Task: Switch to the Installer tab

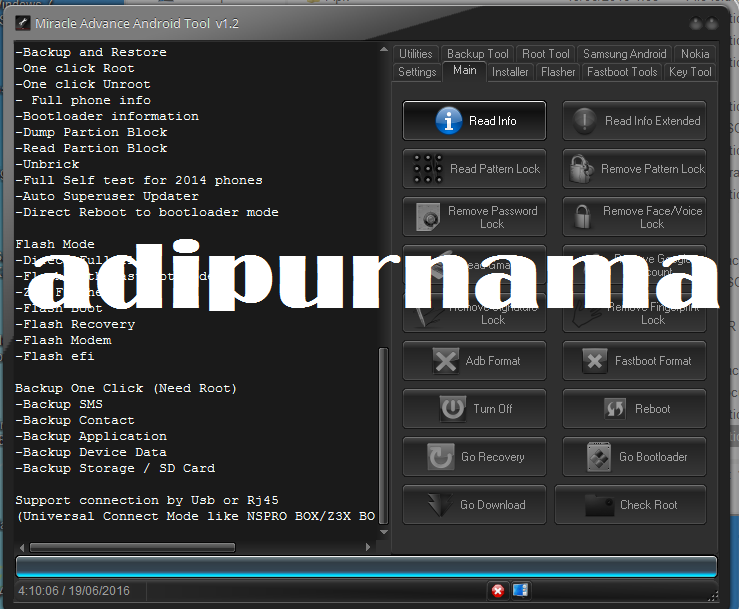Action: point(510,72)
